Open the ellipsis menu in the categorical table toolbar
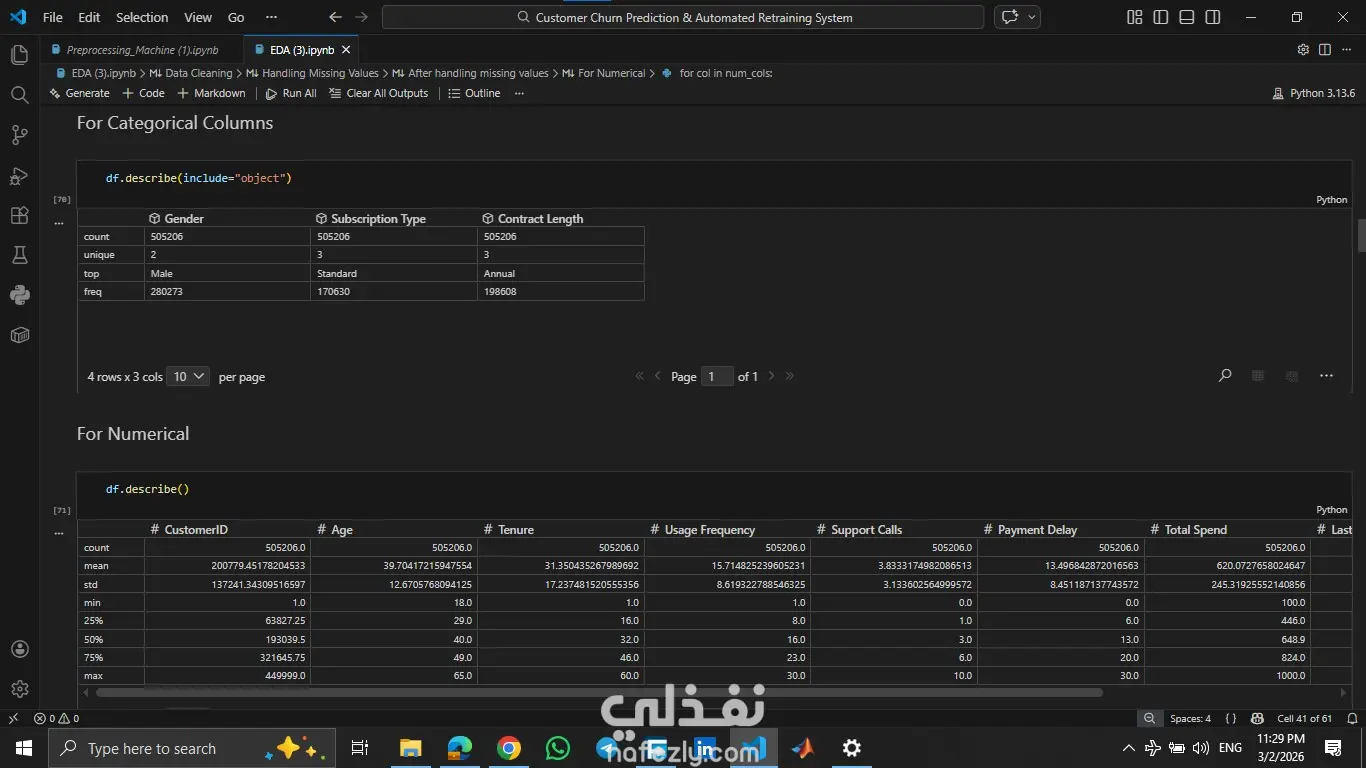 coord(1326,376)
